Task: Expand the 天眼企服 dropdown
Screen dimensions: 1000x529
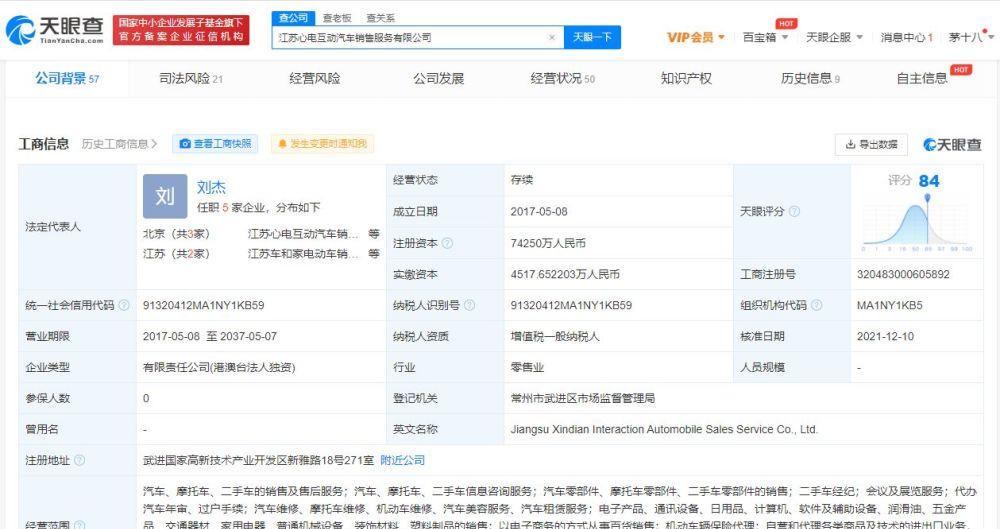Action: 834,38
